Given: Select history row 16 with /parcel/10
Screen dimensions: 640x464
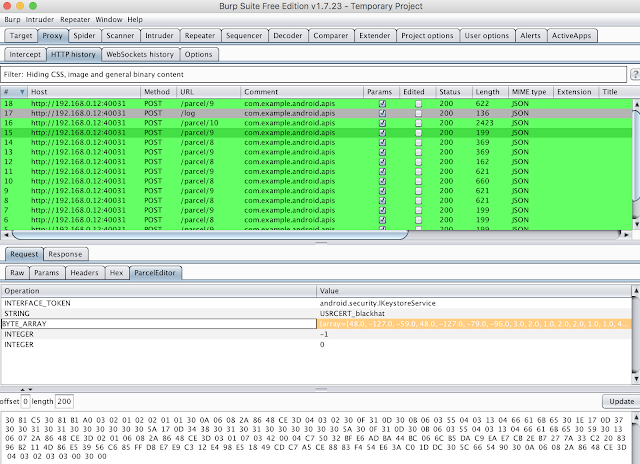Looking at the screenshot, I should tap(316, 123).
